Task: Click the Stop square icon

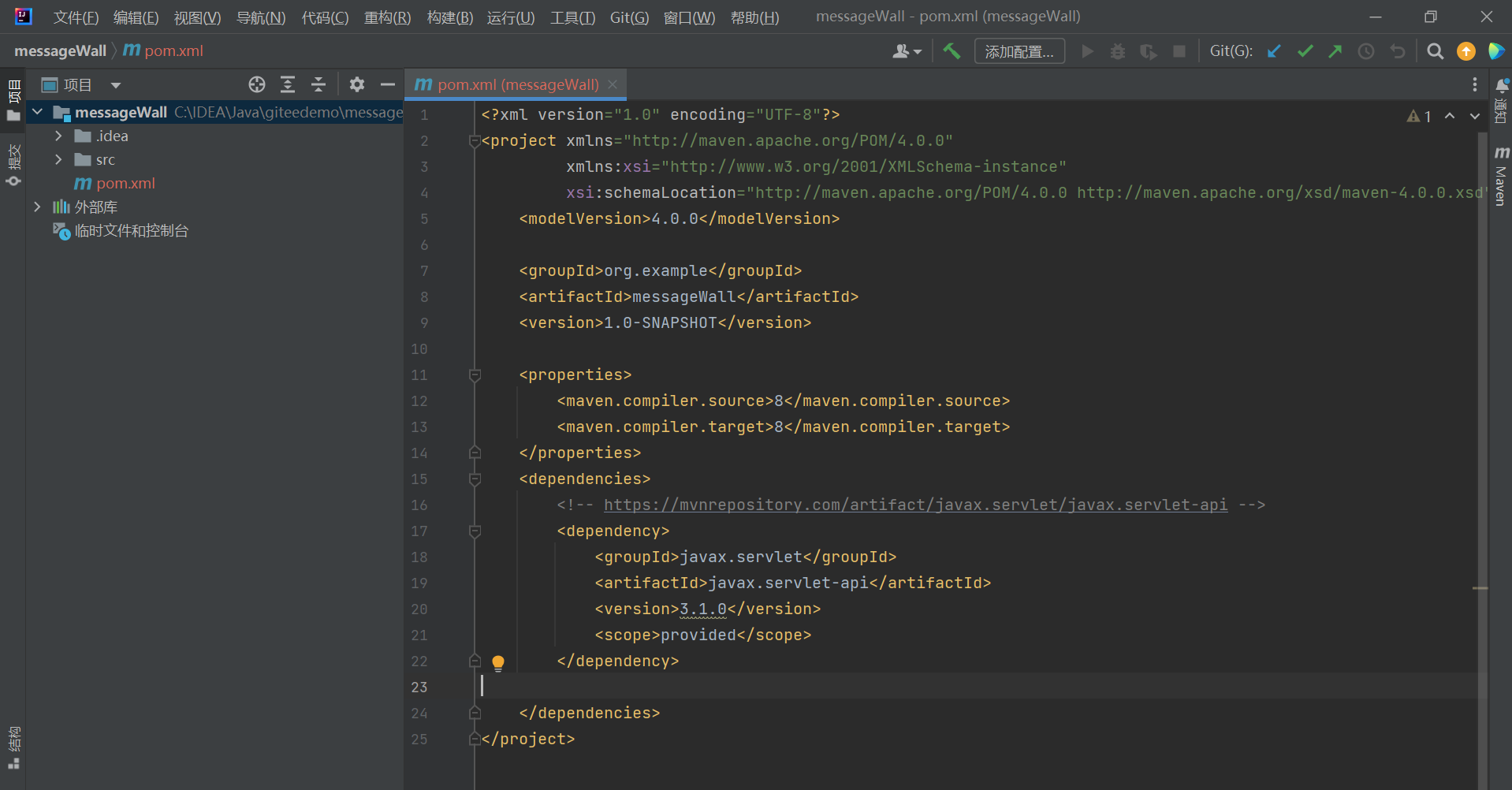Action: click(1179, 51)
